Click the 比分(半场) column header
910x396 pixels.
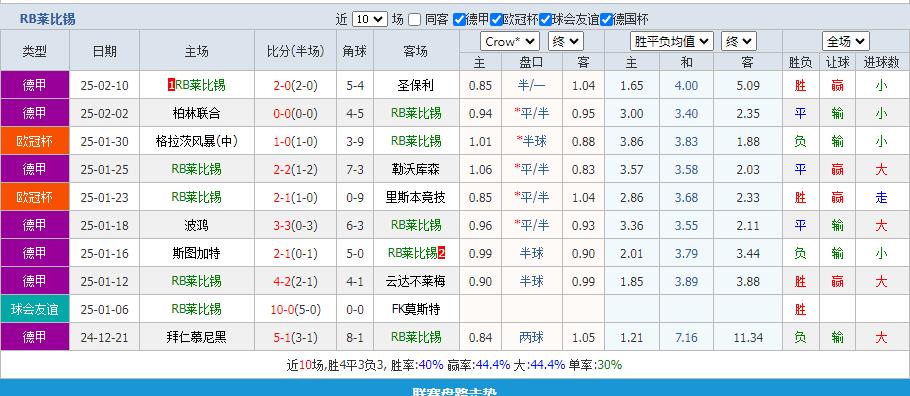295,51
